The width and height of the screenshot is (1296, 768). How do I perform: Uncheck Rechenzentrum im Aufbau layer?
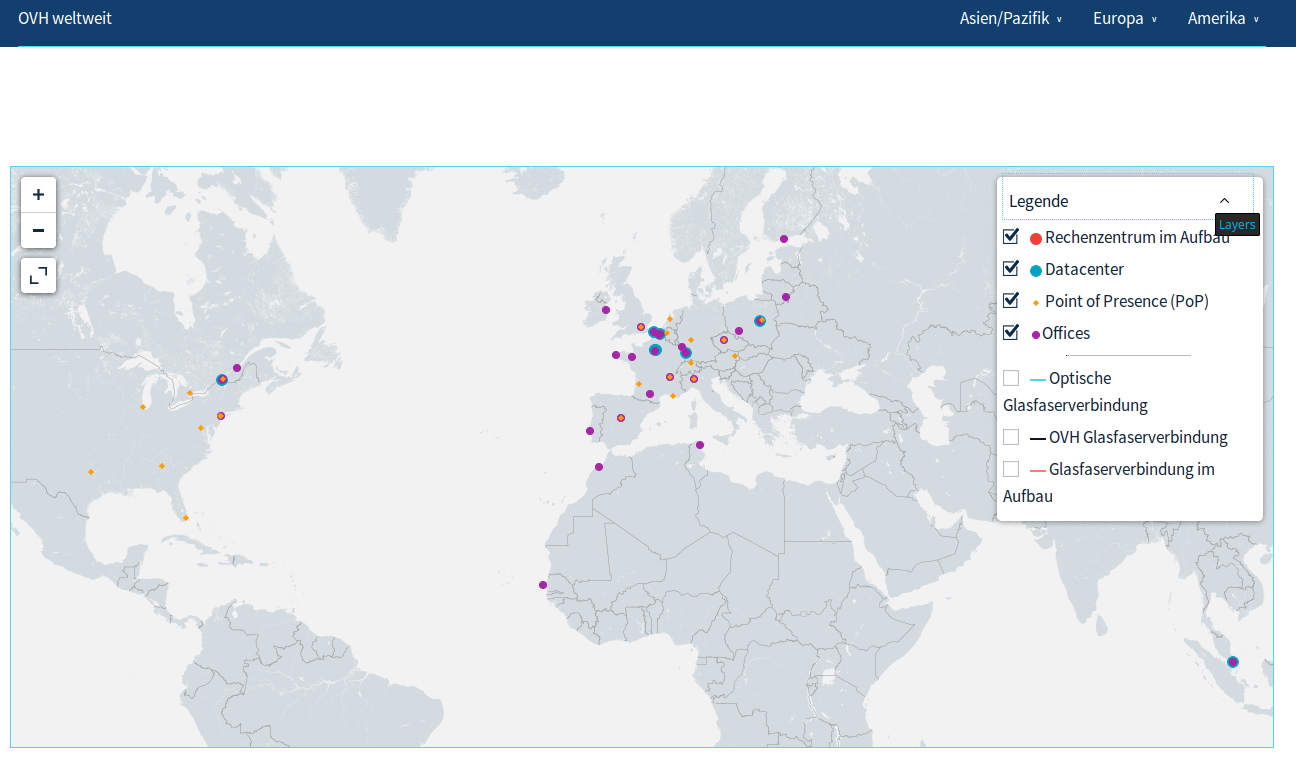pyautogui.click(x=1011, y=237)
